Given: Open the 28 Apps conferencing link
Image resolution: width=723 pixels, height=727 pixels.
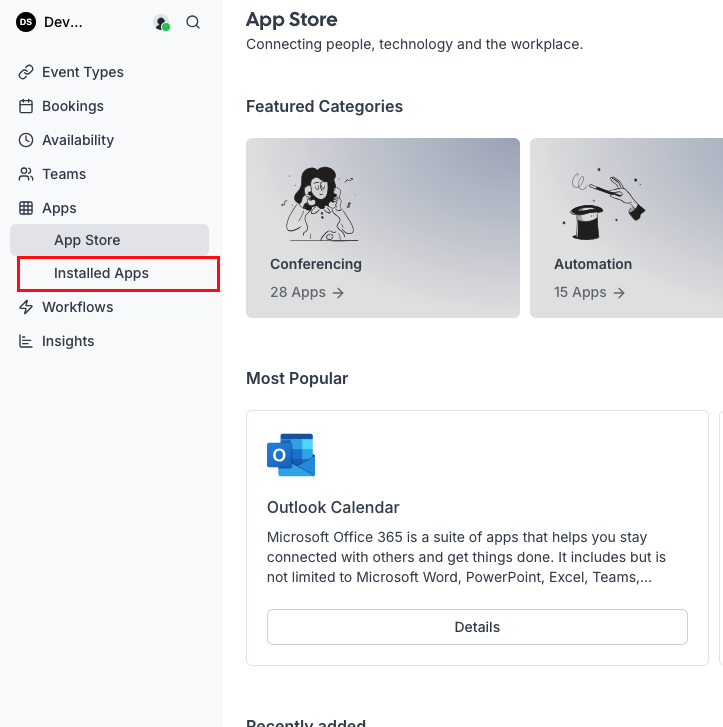Looking at the screenshot, I should click(307, 292).
